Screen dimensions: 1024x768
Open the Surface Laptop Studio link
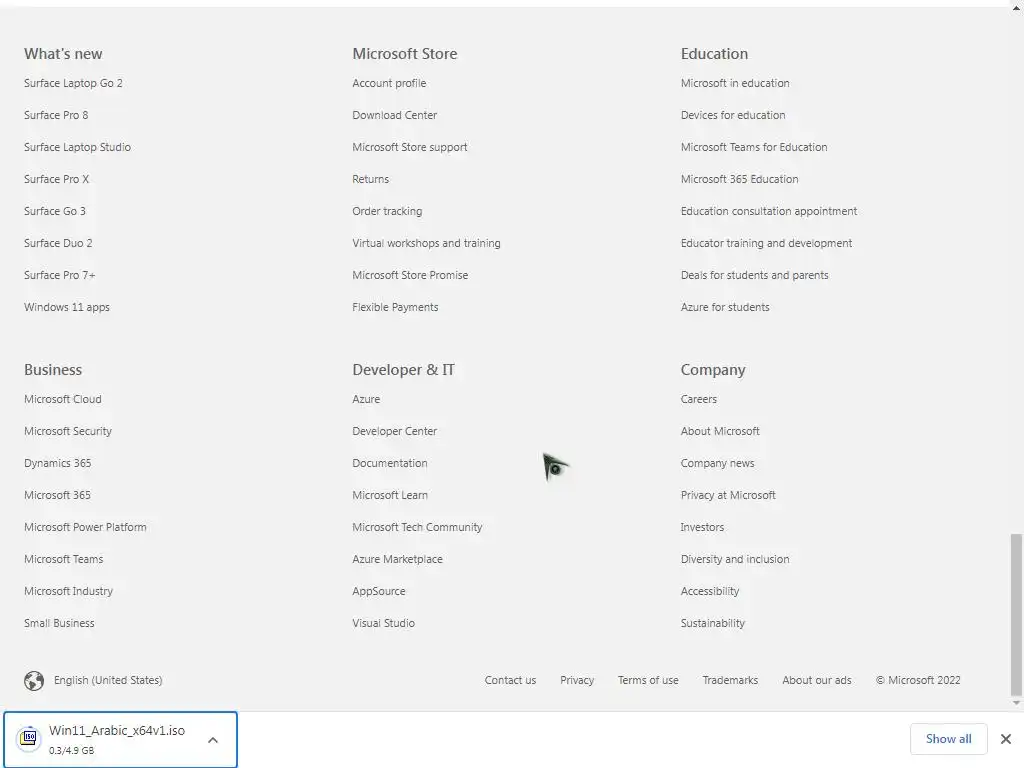point(77,147)
